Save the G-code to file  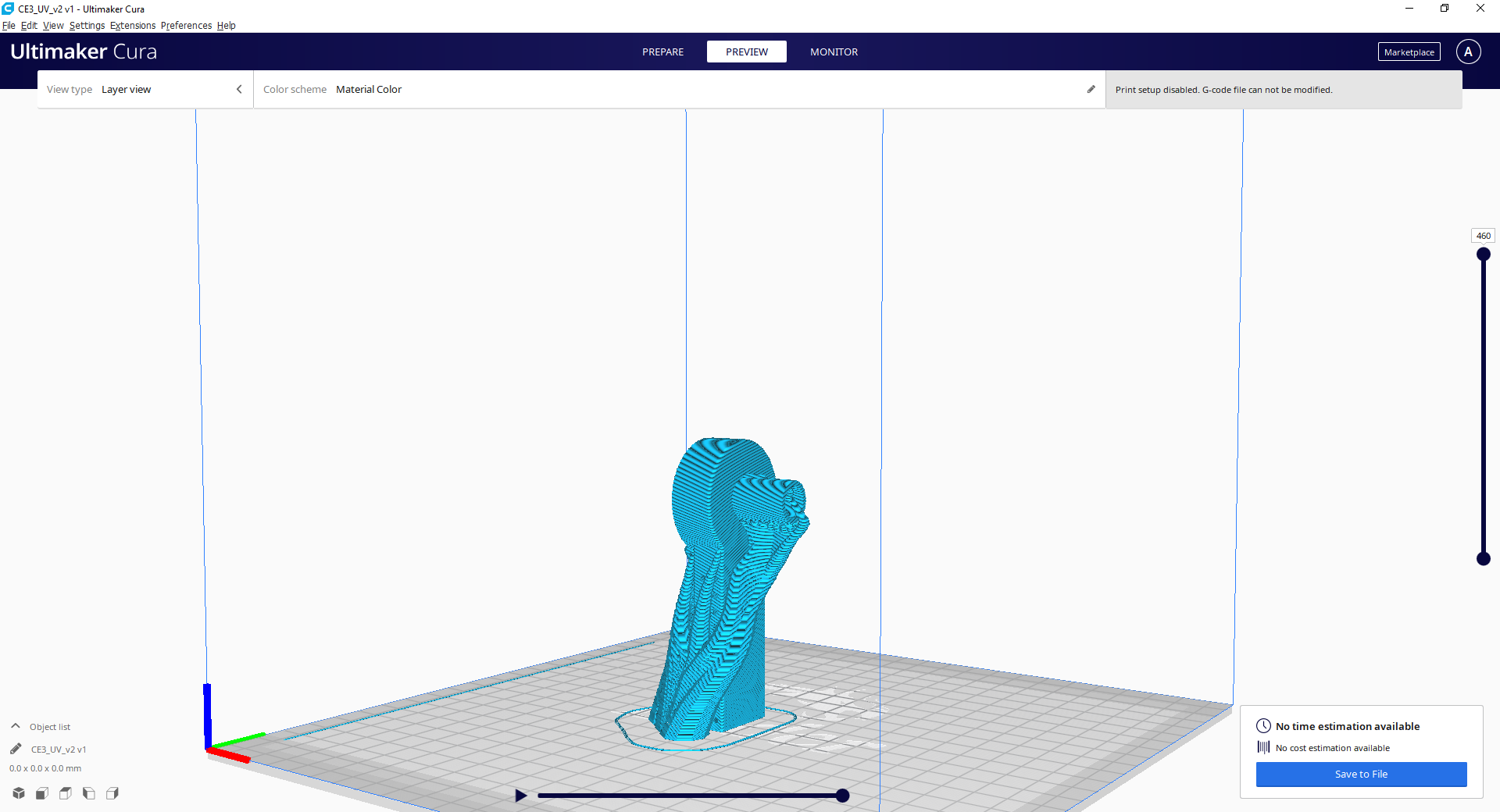click(x=1362, y=775)
